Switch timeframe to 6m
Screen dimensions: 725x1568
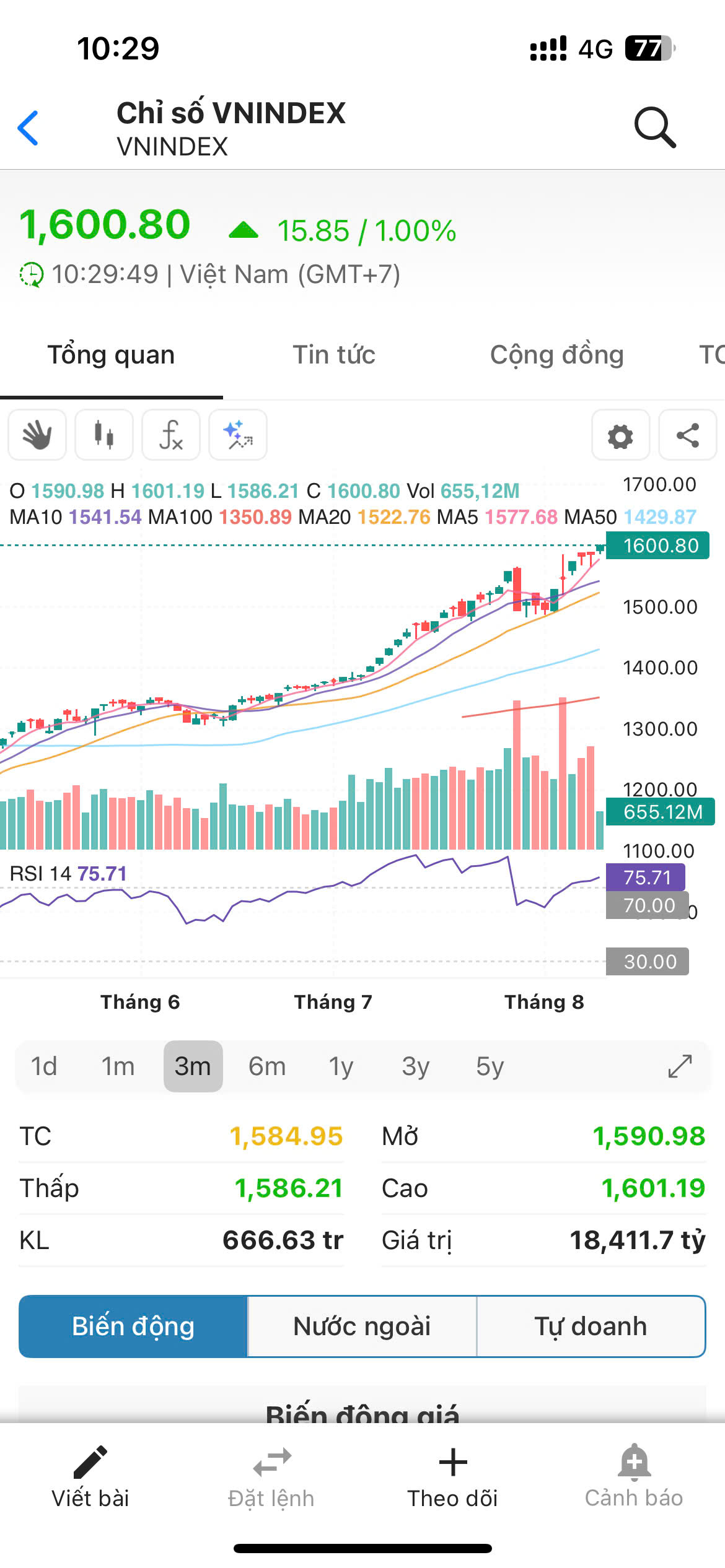[267, 1066]
